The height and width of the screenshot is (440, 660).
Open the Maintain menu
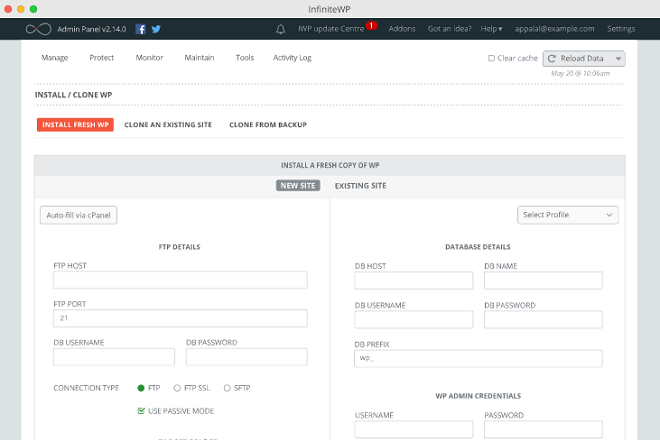point(200,58)
